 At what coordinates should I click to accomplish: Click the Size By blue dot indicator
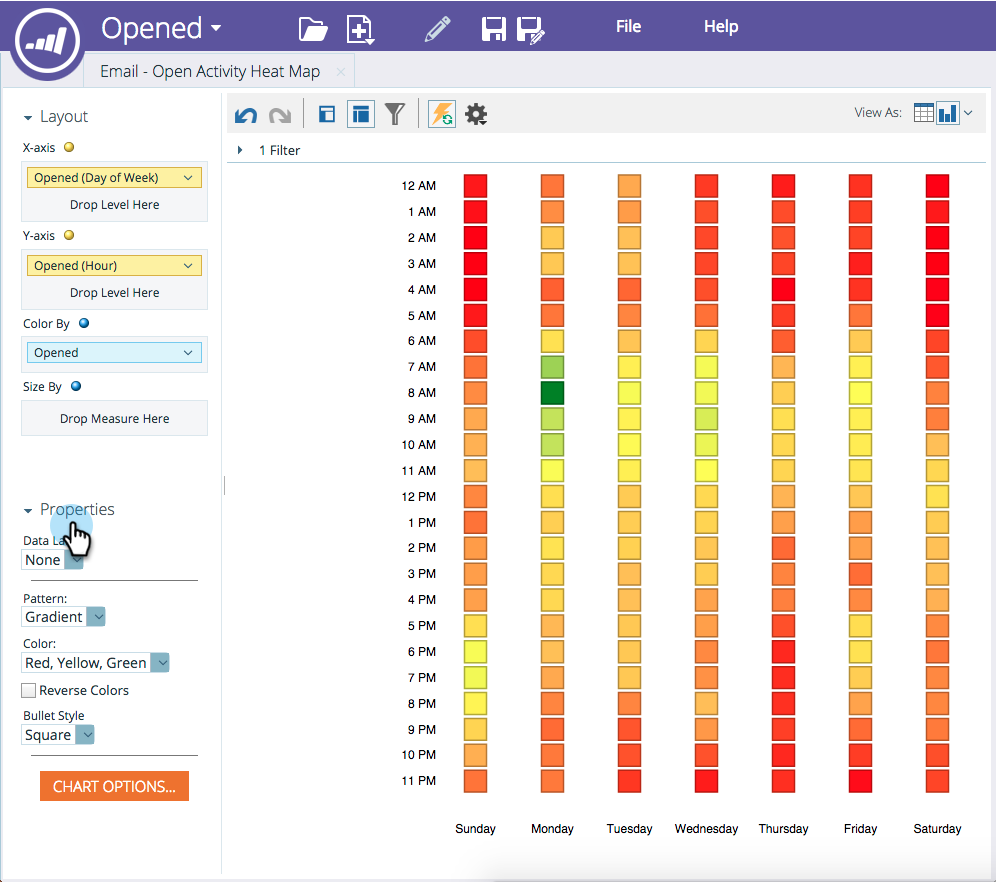(x=76, y=386)
